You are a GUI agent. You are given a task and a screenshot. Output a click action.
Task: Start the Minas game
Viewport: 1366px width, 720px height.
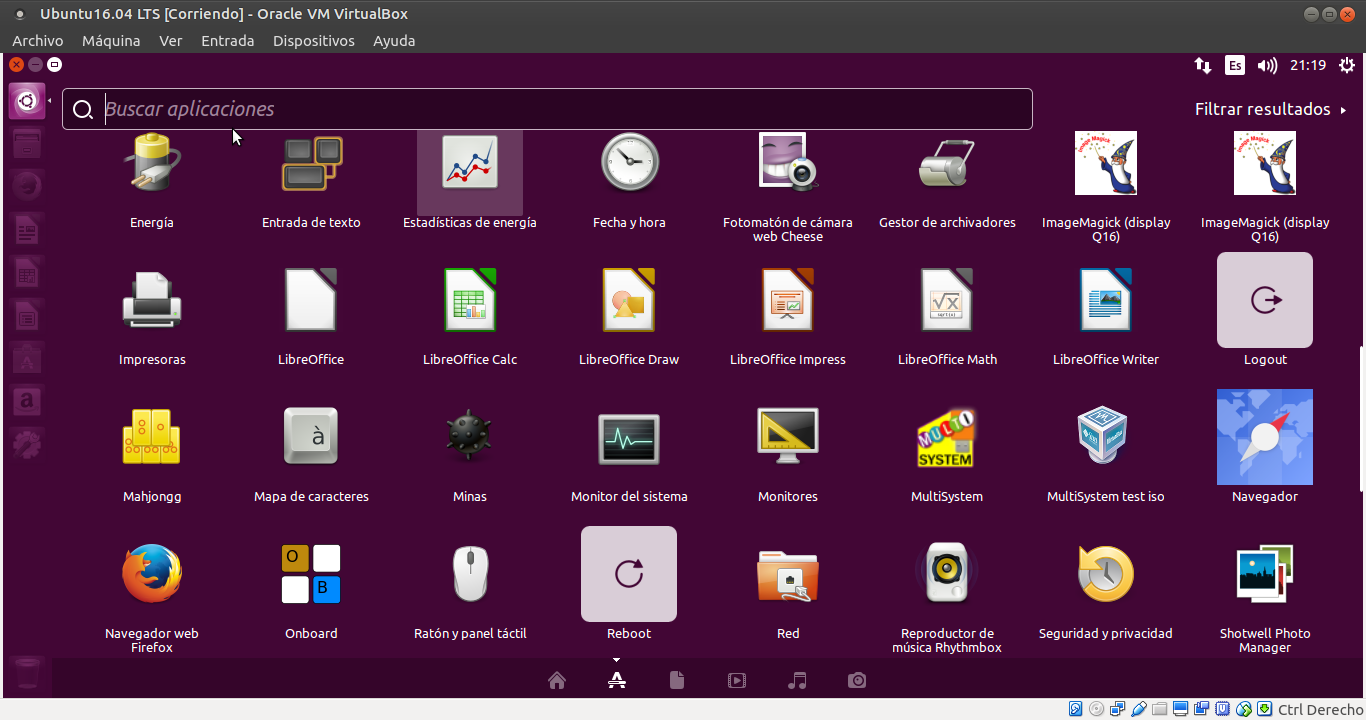pos(470,436)
